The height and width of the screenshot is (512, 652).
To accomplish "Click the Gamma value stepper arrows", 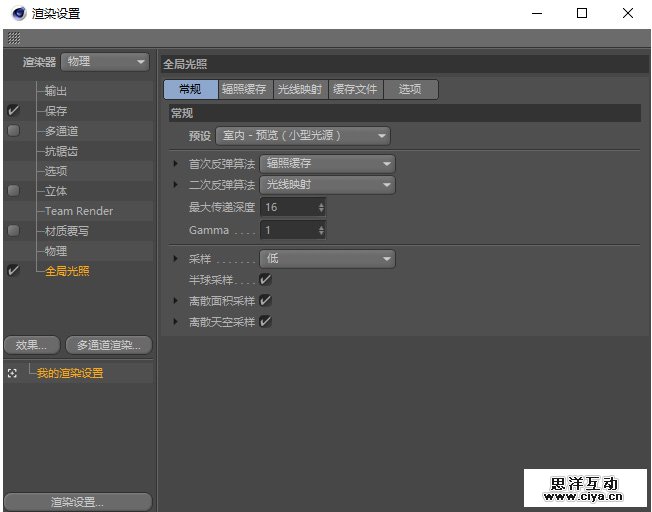I will (321, 231).
